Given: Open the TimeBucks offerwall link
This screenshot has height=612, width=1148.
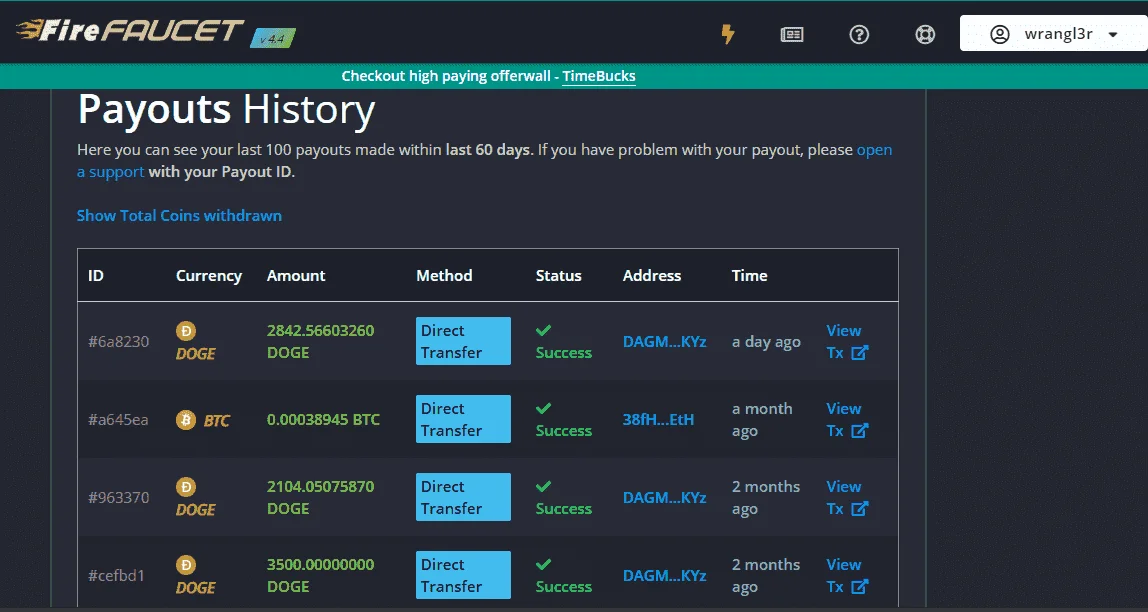Looking at the screenshot, I should point(598,75).
